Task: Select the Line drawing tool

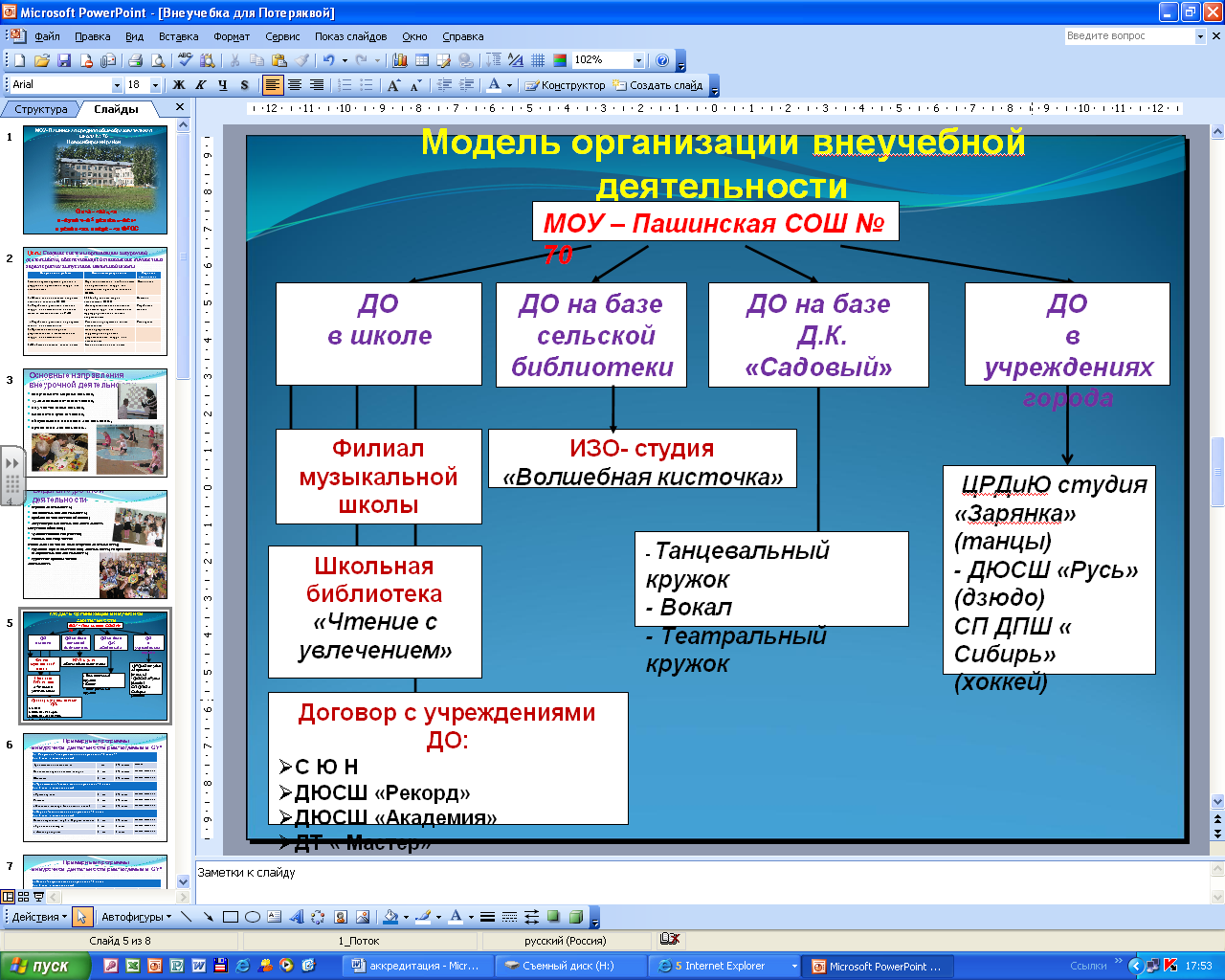Action: pyautogui.click(x=187, y=917)
